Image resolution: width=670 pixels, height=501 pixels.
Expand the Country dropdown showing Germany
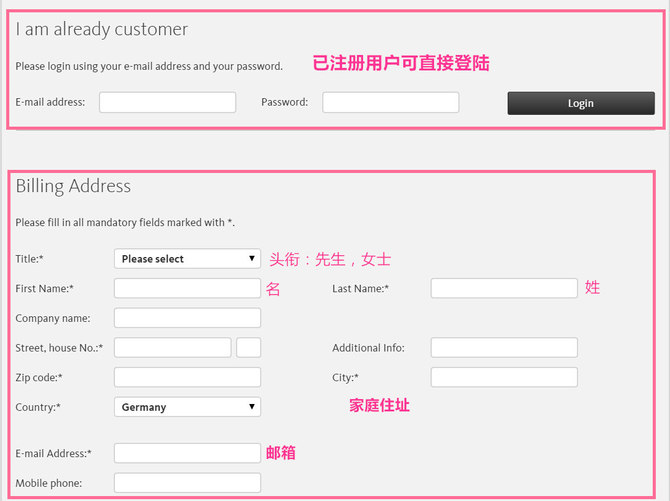coord(187,407)
